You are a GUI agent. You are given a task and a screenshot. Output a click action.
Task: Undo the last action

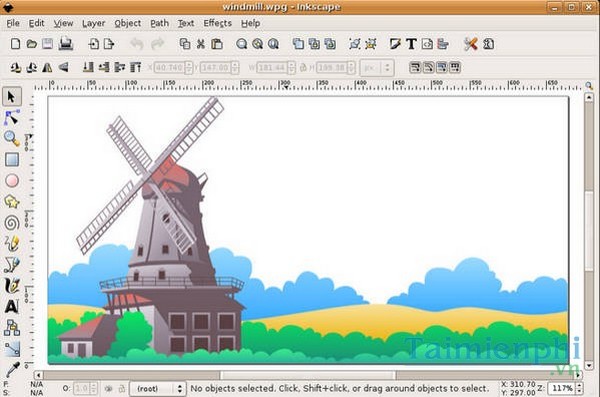tap(137, 44)
